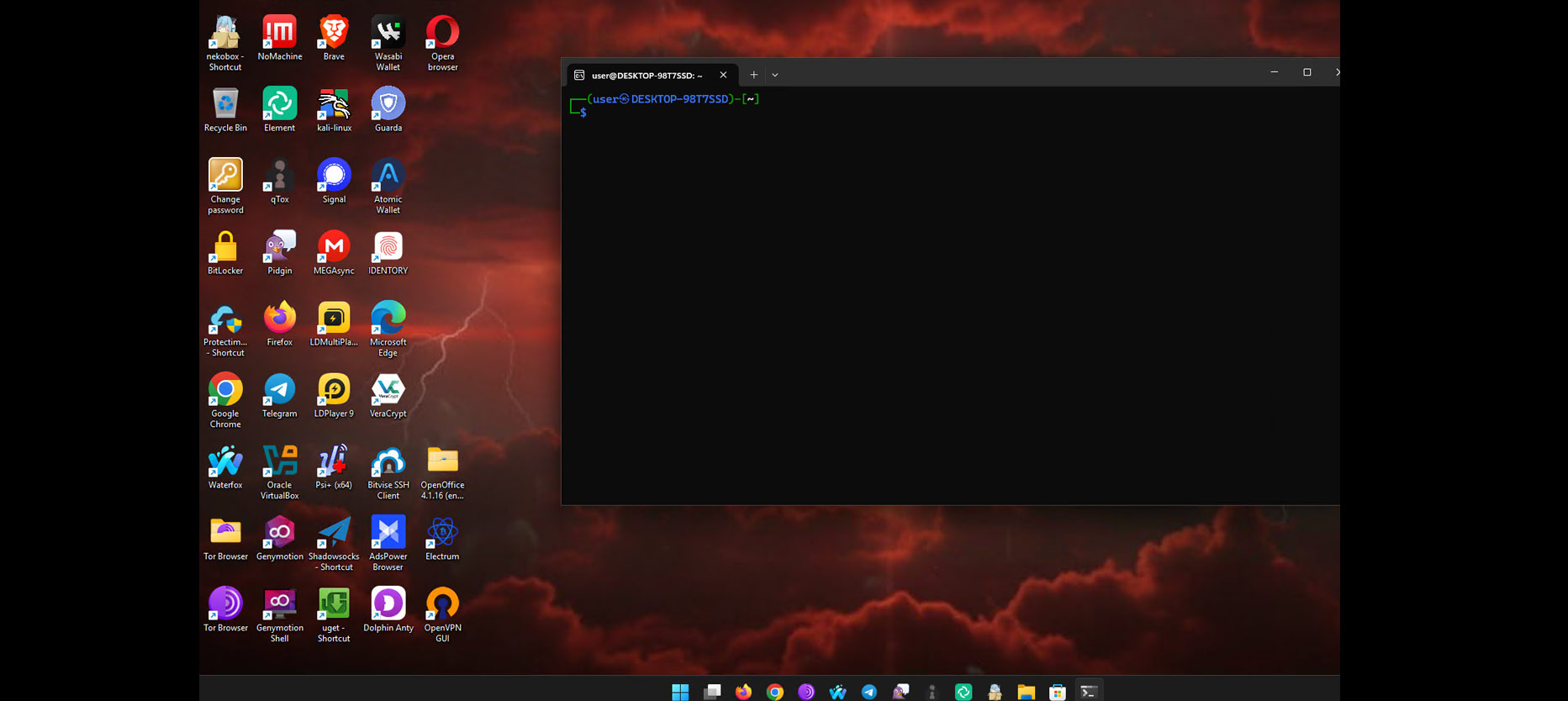Click the BitLocker desktop icon

(225, 253)
